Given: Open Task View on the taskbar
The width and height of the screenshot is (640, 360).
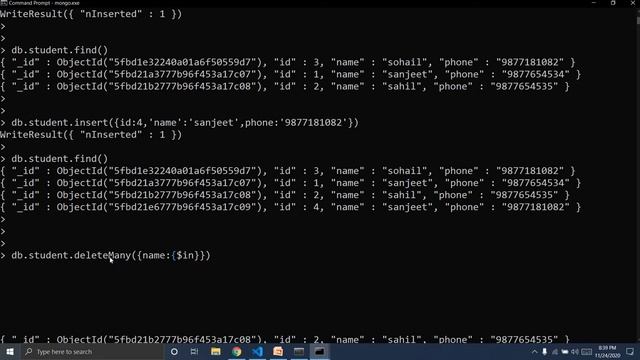Looking at the screenshot, I should click(x=195, y=351).
